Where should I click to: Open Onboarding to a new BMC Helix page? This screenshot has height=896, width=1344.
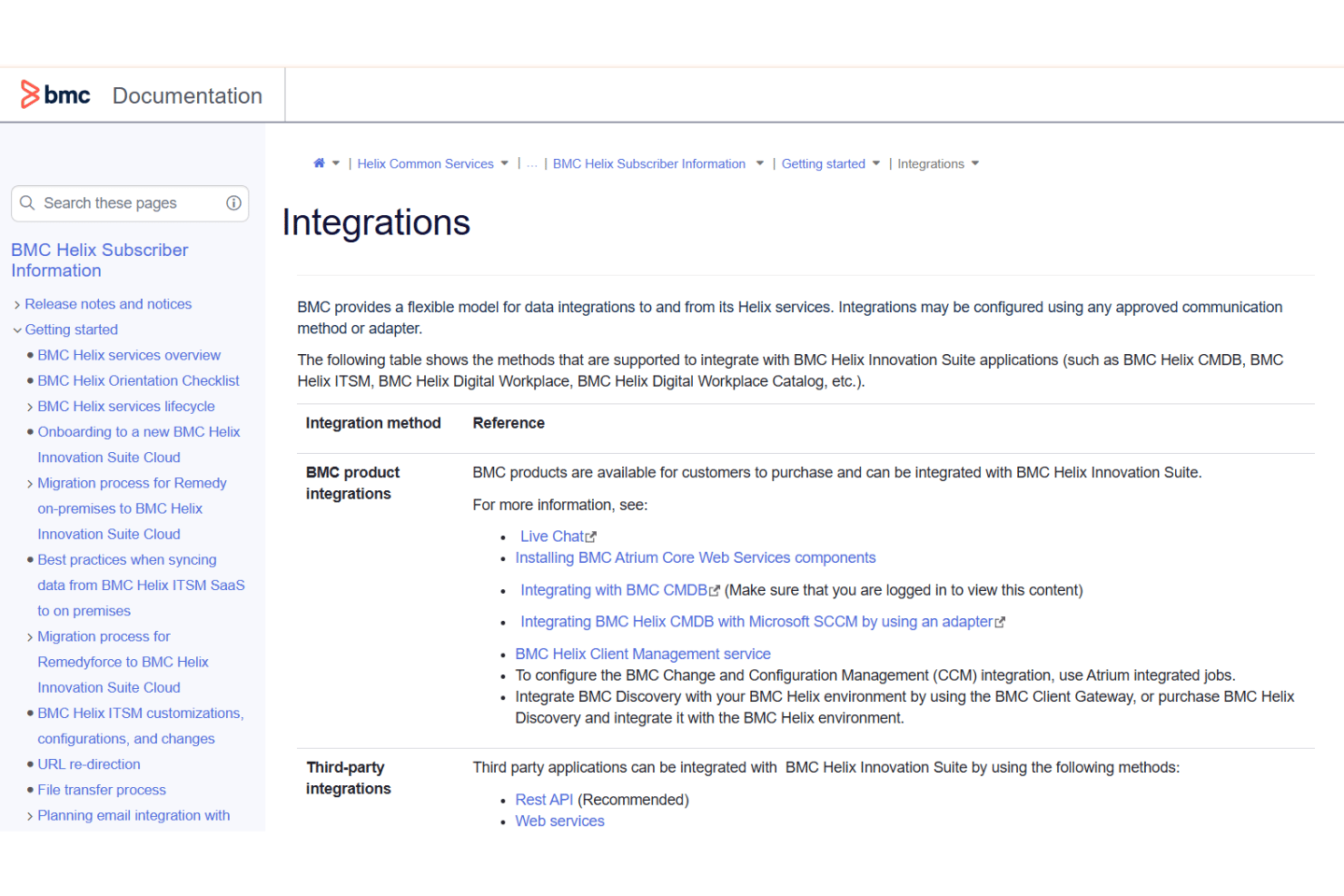point(139,445)
